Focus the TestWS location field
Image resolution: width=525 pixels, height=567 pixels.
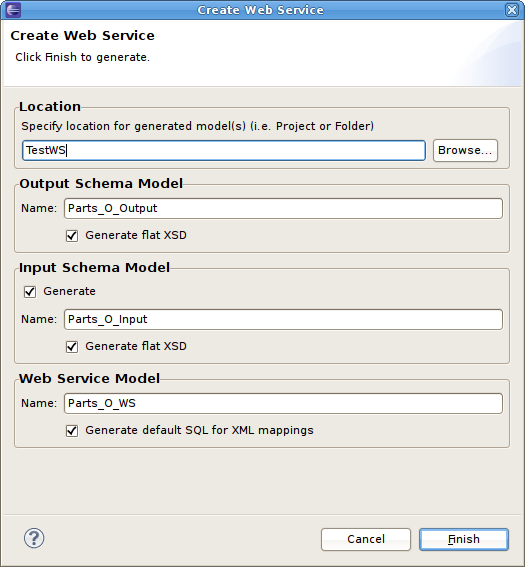pos(224,150)
